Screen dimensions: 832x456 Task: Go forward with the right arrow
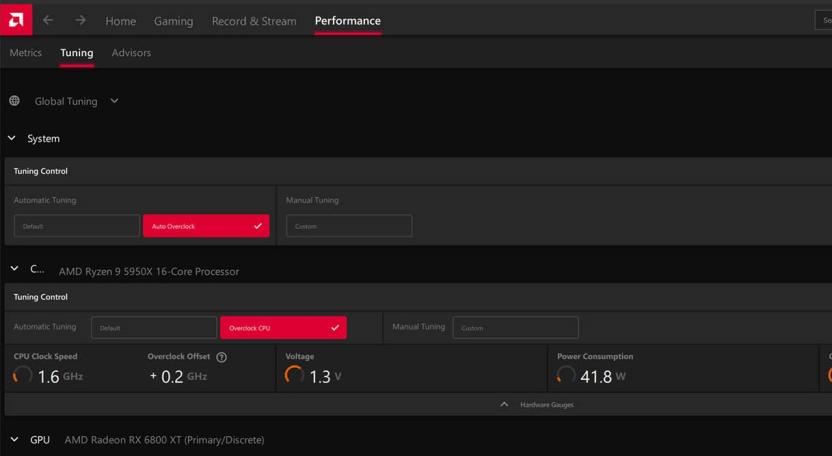pos(80,20)
